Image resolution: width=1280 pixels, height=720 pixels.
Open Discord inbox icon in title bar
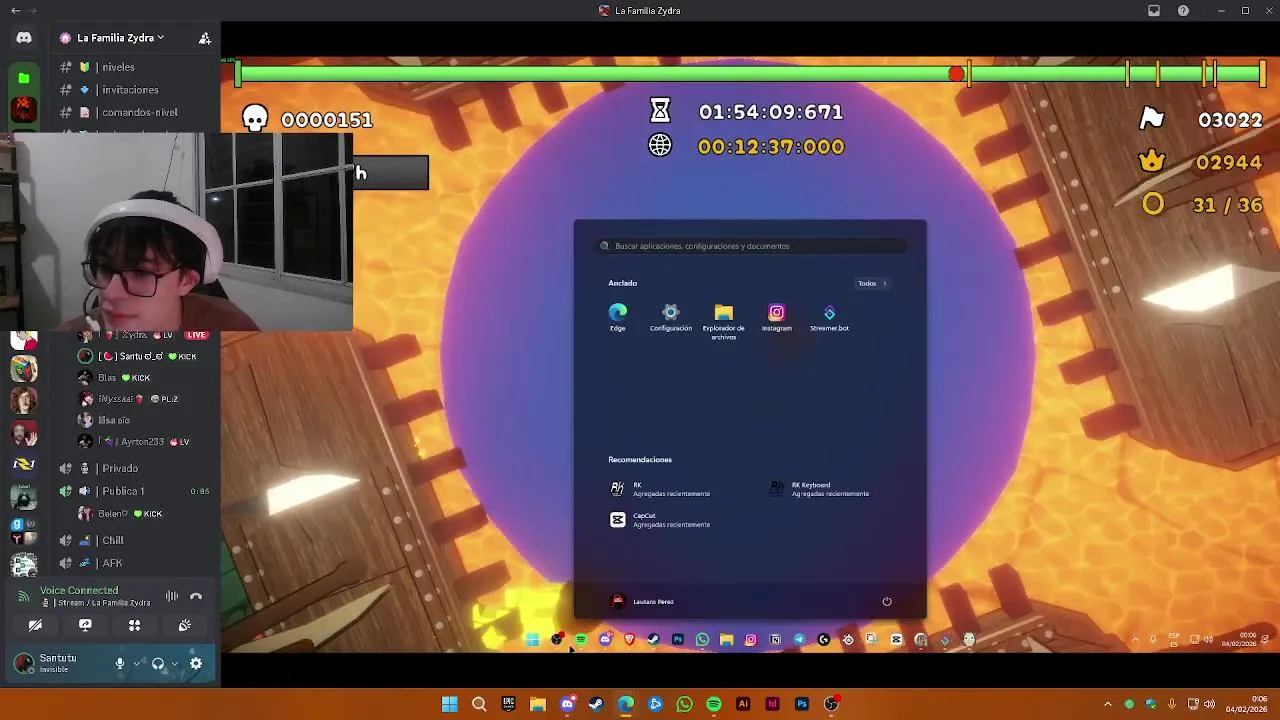coord(1154,10)
